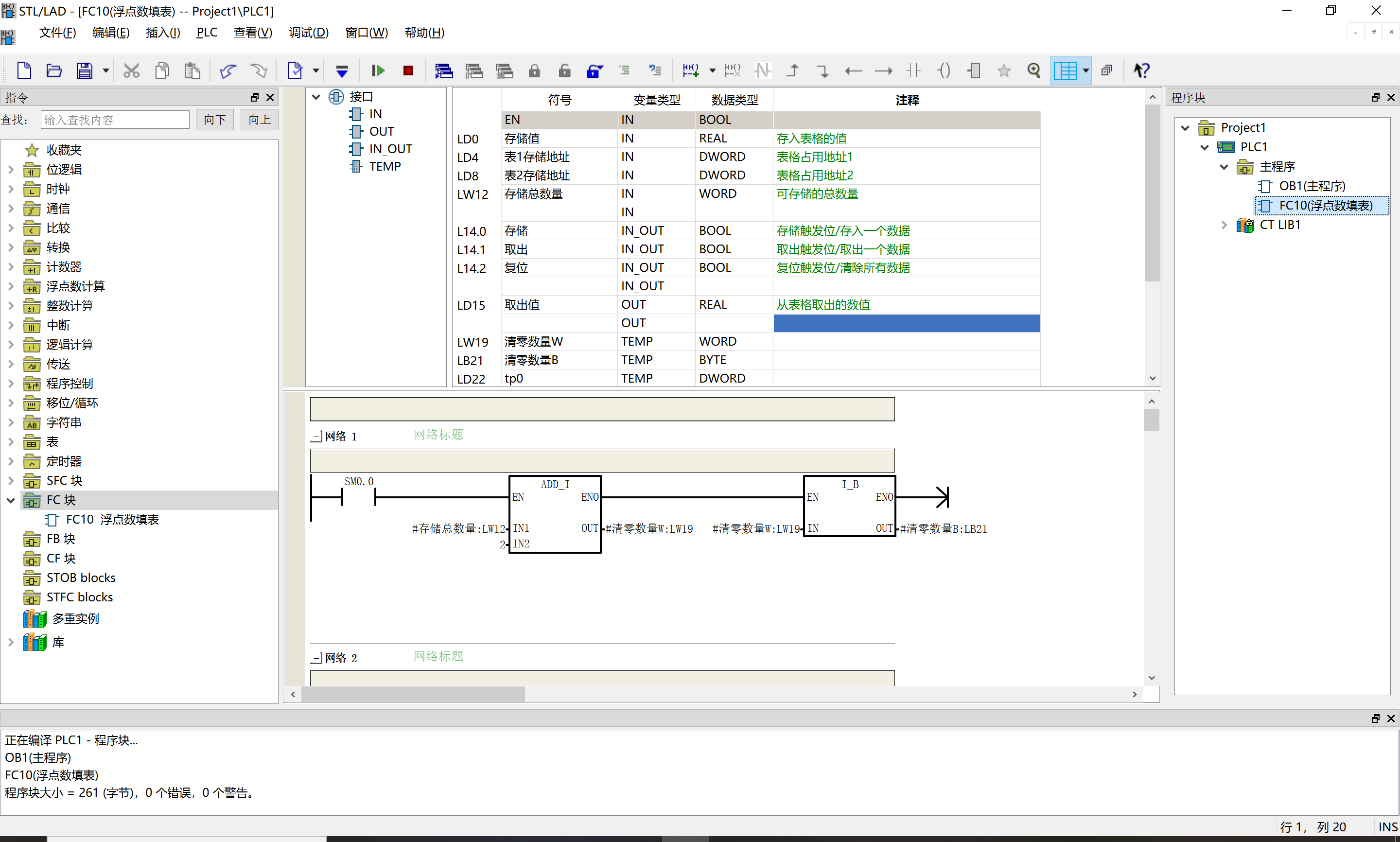The image size is (1400, 842).
Task: Expand the CT LIB1 tree node
Action: coord(1224,225)
